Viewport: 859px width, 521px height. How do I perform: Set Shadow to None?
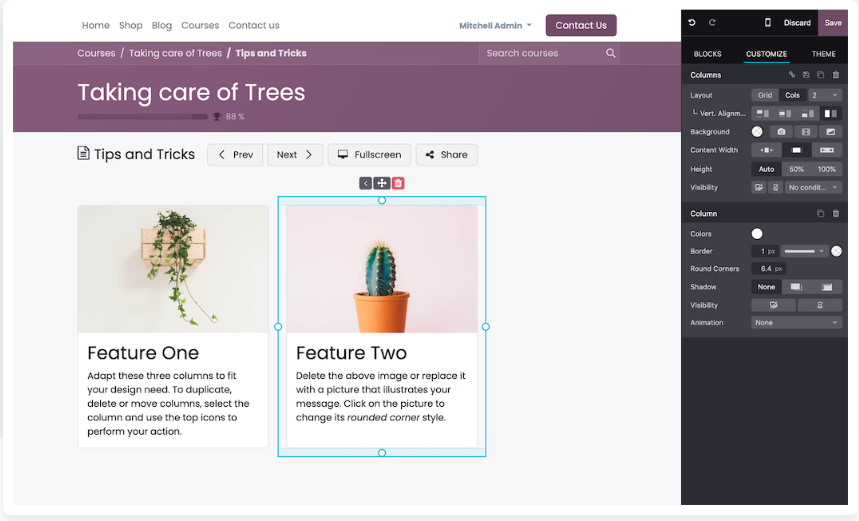pos(766,287)
